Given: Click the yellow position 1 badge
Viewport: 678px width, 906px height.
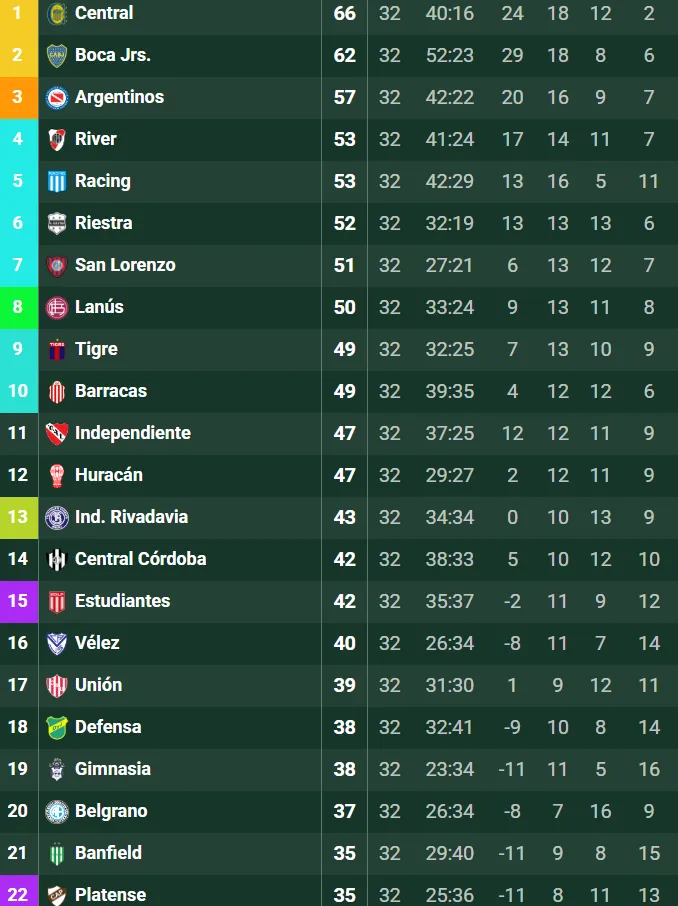Looking at the screenshot, I should (x=18, y=14).
